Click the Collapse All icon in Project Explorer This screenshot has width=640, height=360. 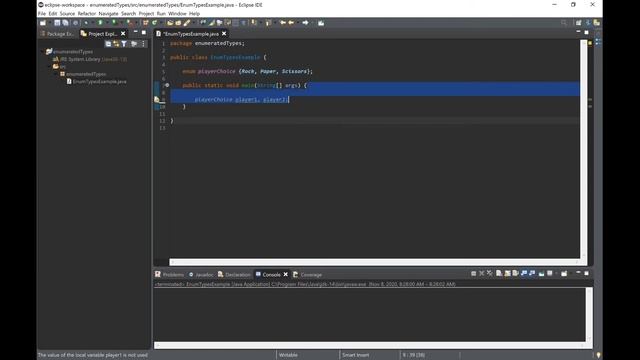108,44
